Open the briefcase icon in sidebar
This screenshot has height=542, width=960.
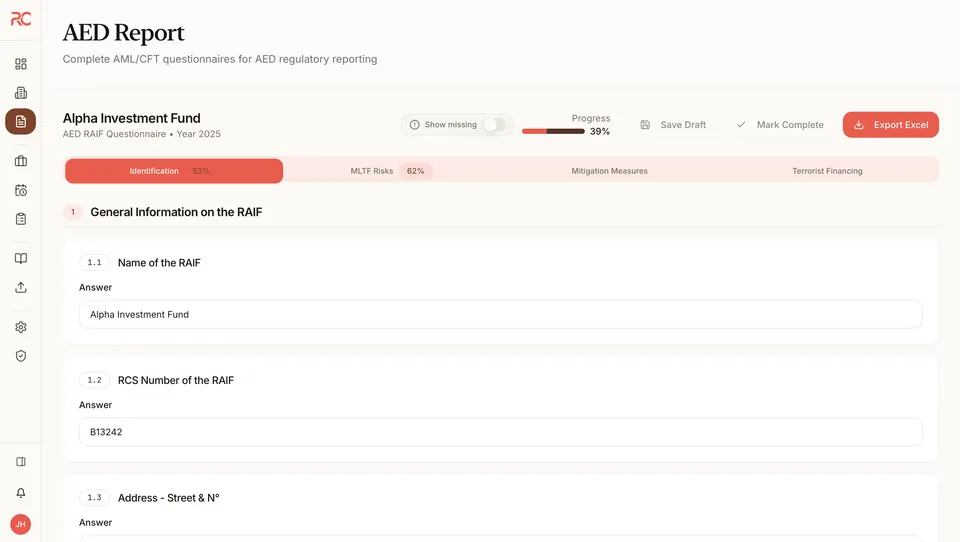pyautogui.click(x=21, y=161)
